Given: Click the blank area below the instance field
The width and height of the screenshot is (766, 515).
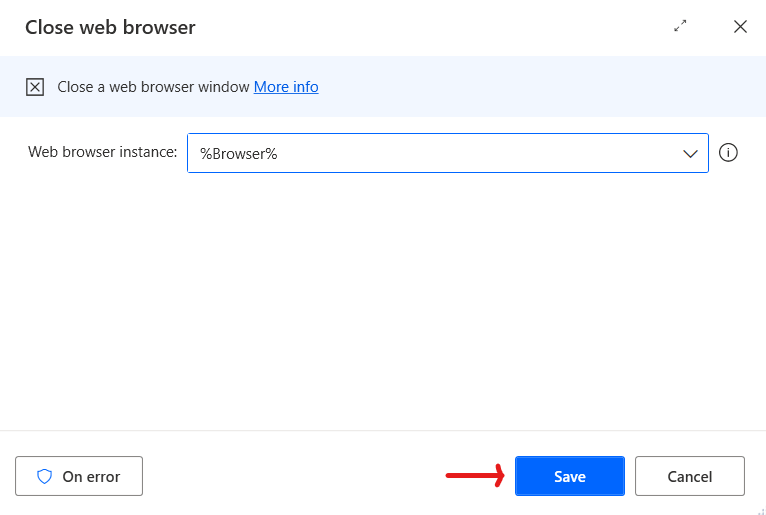Looking at the screenshot, I should pos(383,300).
